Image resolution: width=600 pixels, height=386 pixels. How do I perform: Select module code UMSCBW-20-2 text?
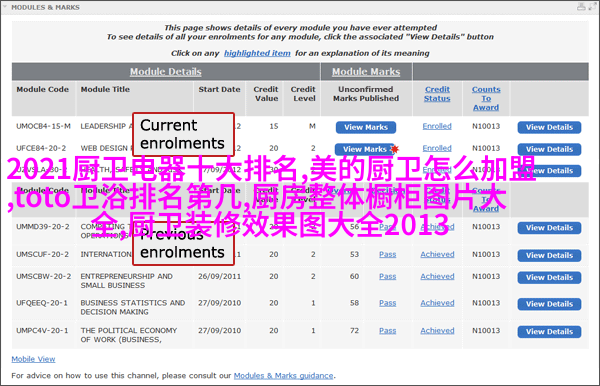(43, 276)
